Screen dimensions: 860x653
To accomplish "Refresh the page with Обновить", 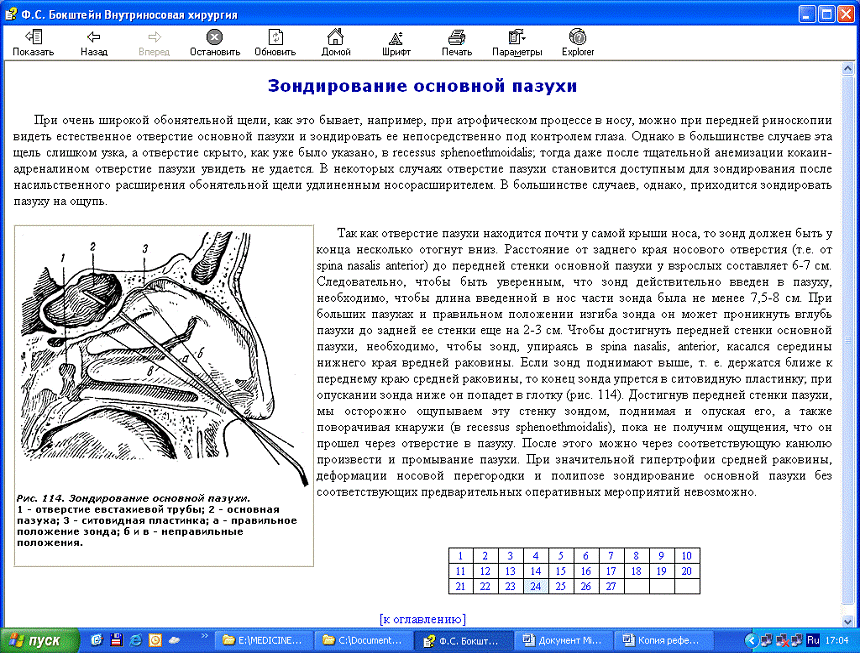I will click(x=275, y=42).
